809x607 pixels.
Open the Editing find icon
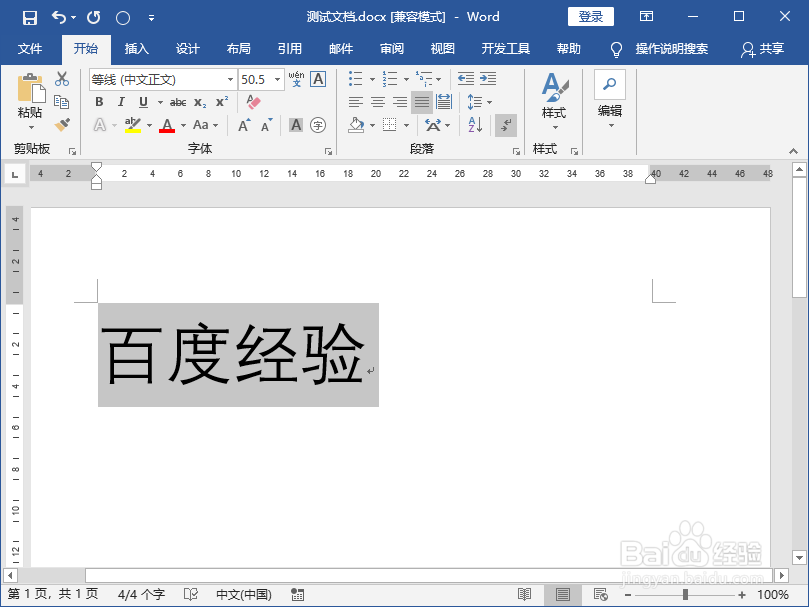point(610,84)
